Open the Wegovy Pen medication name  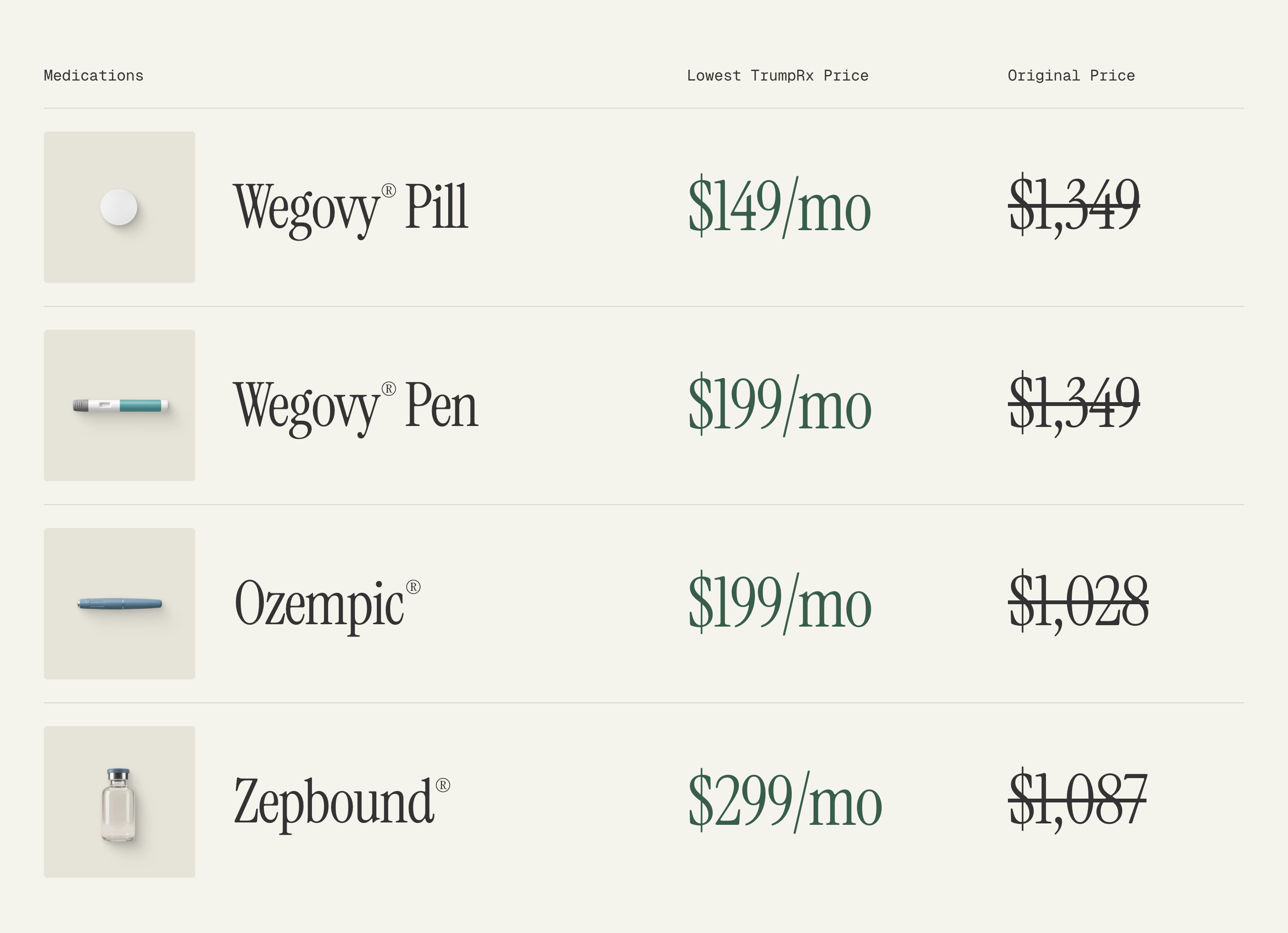pyautogui.click(x=355, y=406)
